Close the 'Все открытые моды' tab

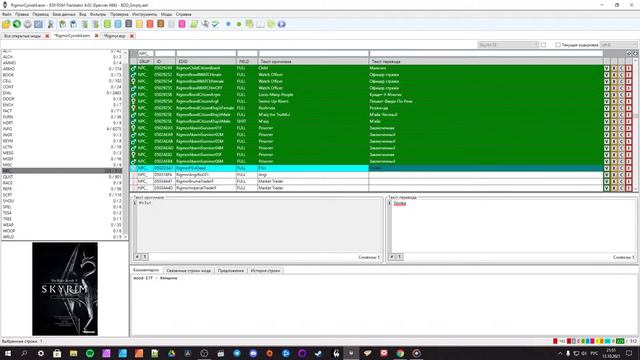click(47, 36)
